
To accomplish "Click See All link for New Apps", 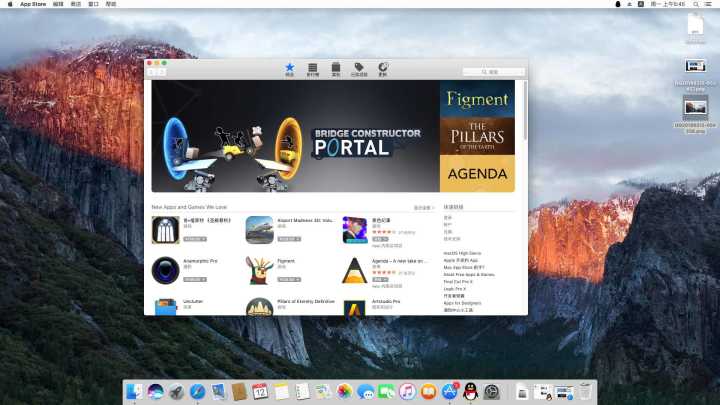I will point(424,208).
